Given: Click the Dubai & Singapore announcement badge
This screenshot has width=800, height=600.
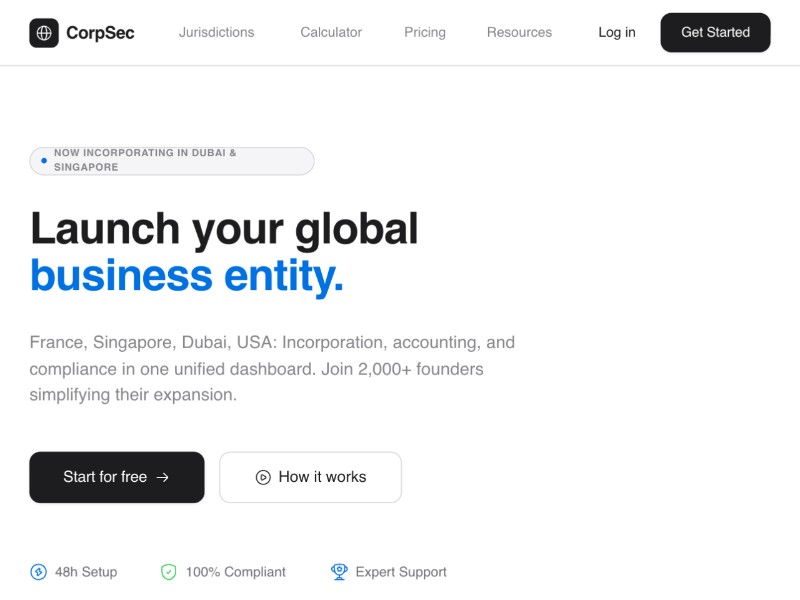Looking at the screenshot, I should pos(172,161).
